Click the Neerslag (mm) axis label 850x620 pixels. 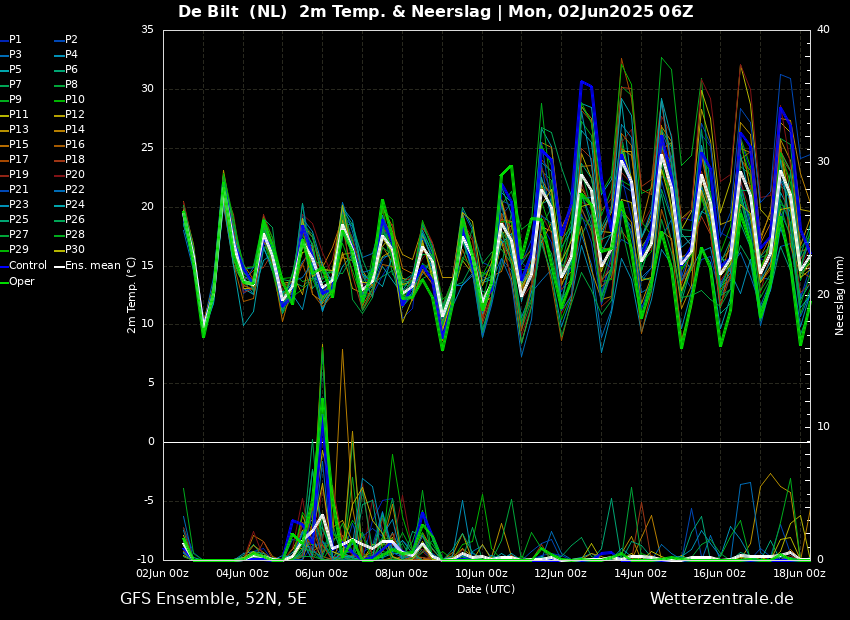pyautogui.click(x=840, y=295)
